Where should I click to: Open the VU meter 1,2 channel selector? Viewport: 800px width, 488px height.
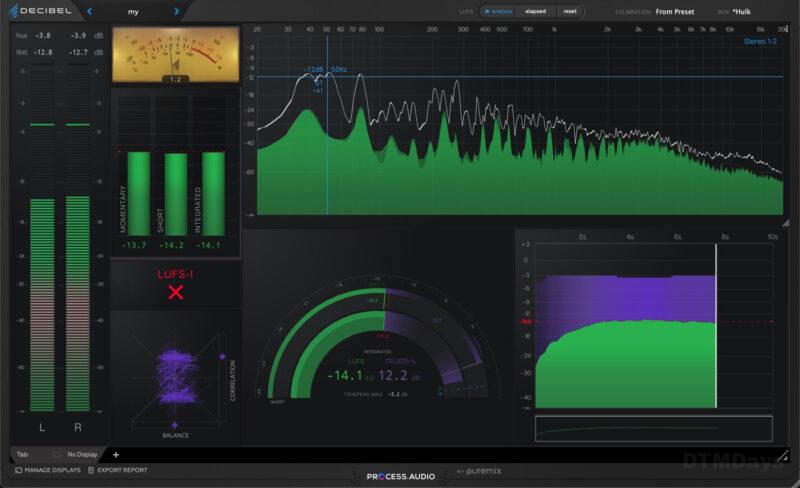[x=175, y=79]
